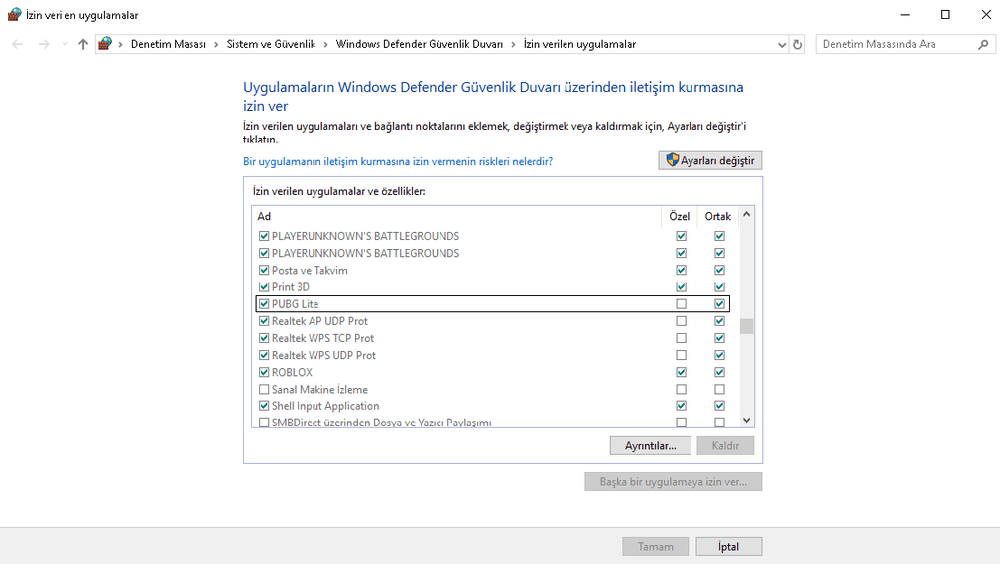The width and height of the screenshot is (1000, 564).
Task: Click the Tamam button
Action: tap(656, 547)
